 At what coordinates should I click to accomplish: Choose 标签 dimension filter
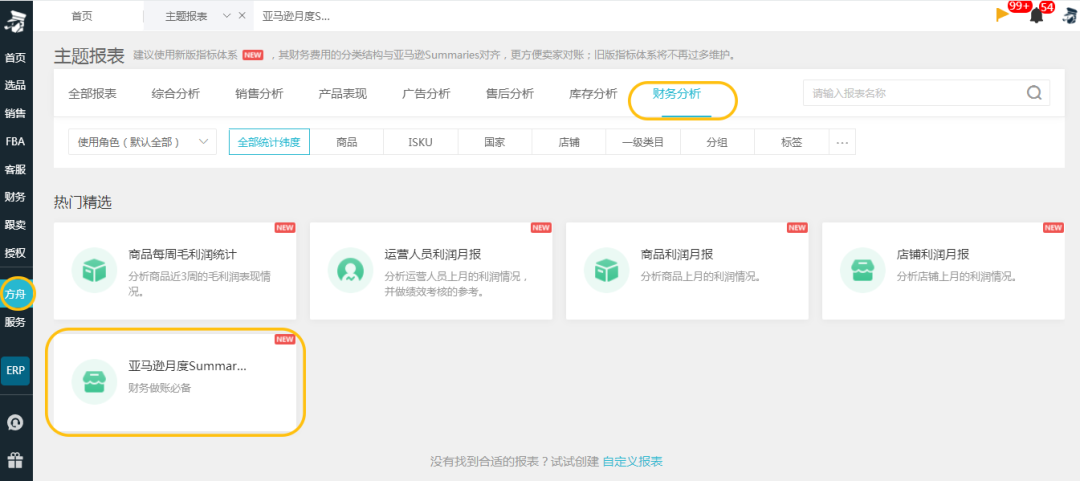(x=792, y=143)
